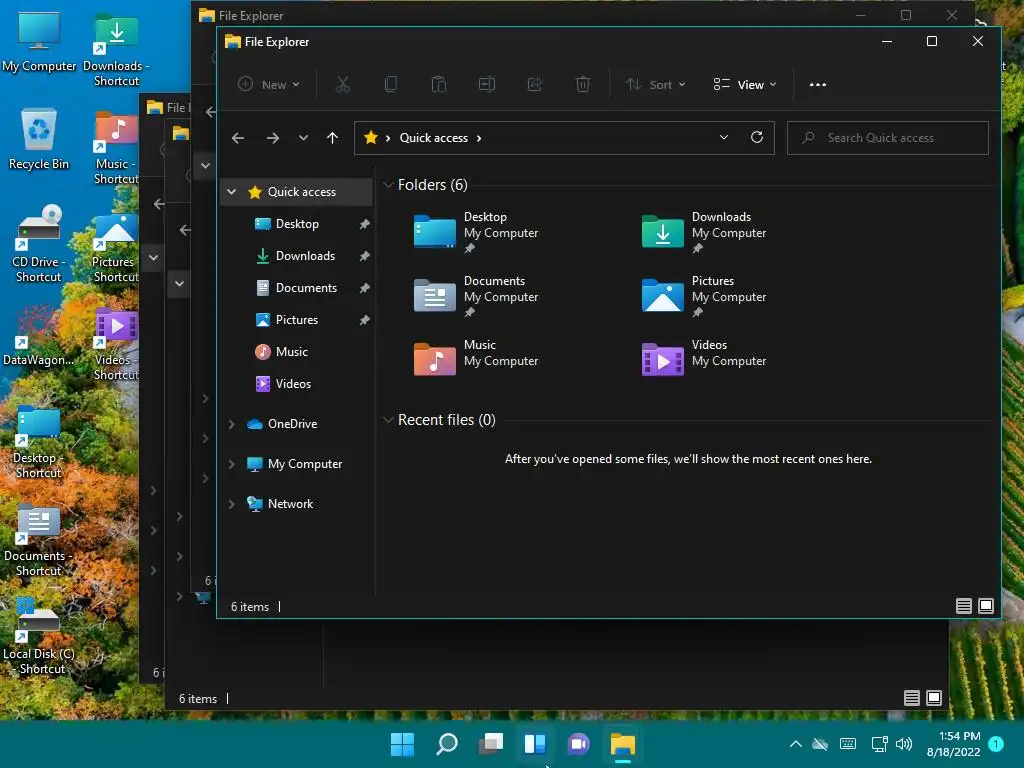
Task: Click the Cut scissors icon in toolbar
Action: pos(343,84)
